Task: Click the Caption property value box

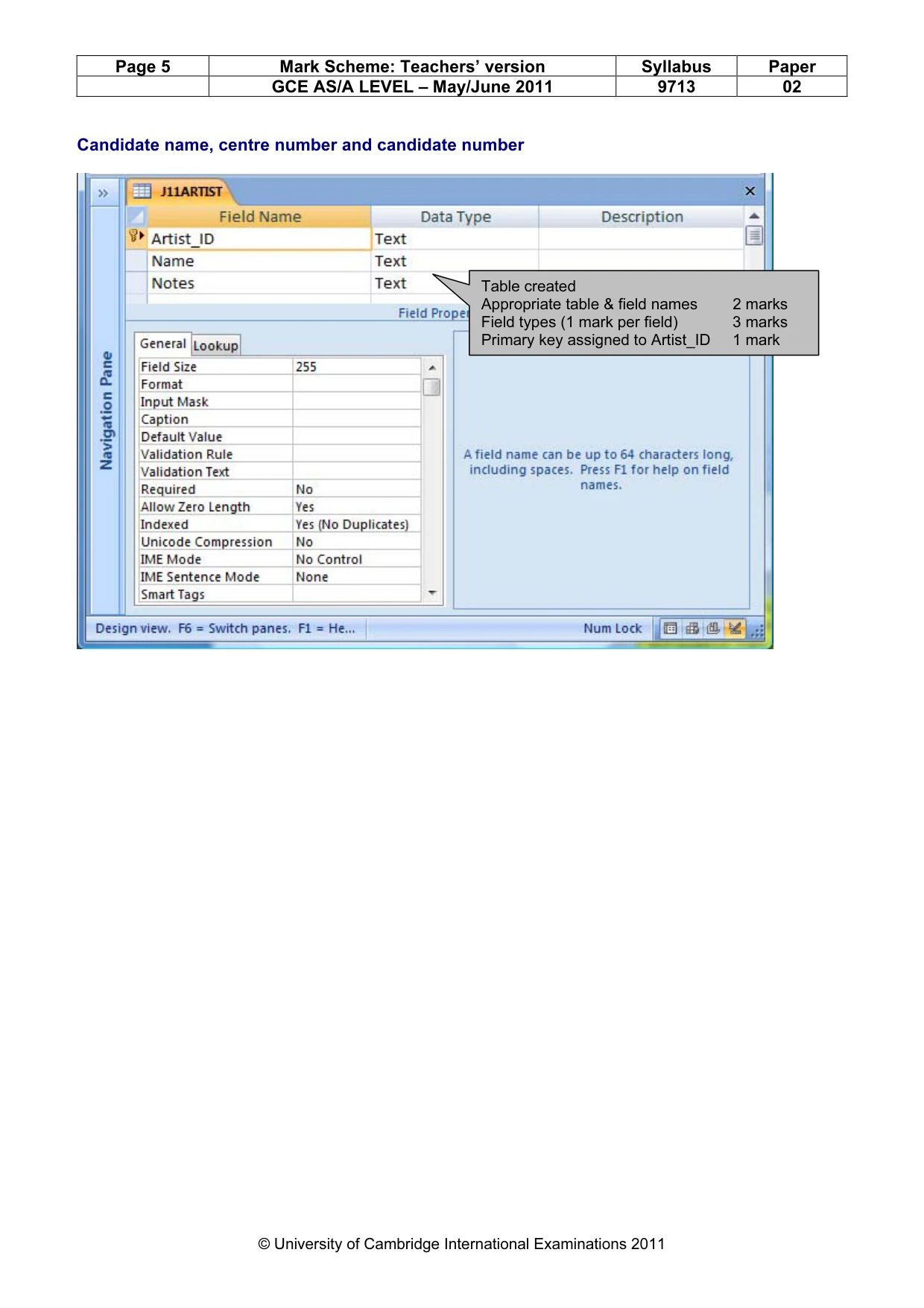Action: [356, 419]
